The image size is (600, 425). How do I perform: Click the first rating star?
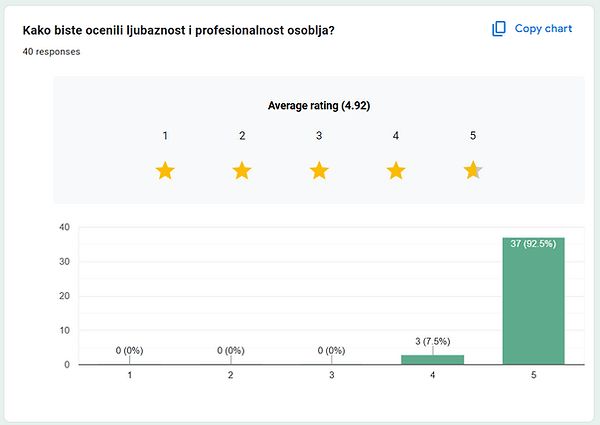pos(165,171)
